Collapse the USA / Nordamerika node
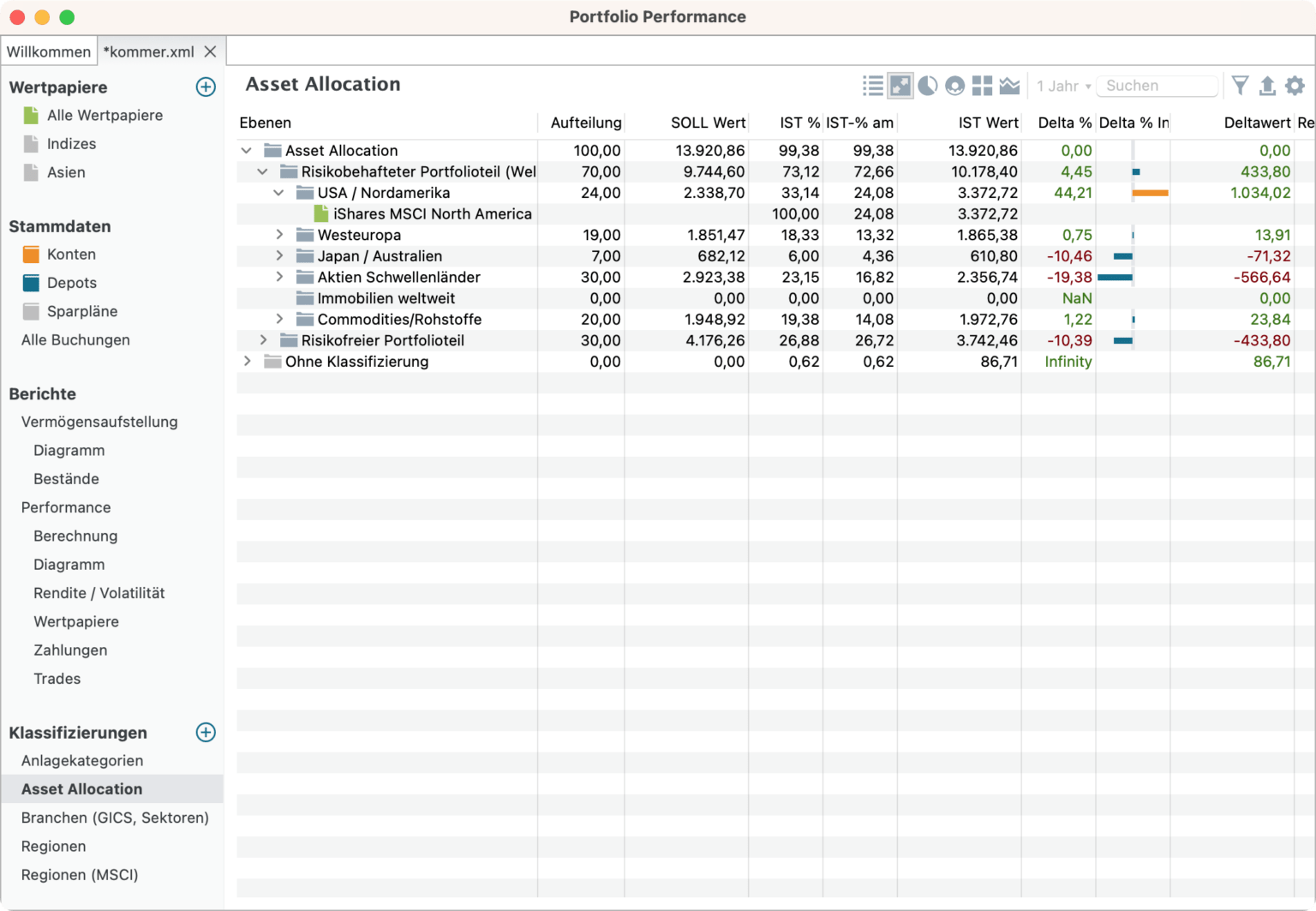This screenshot has height=911, width=1316. 278,192
